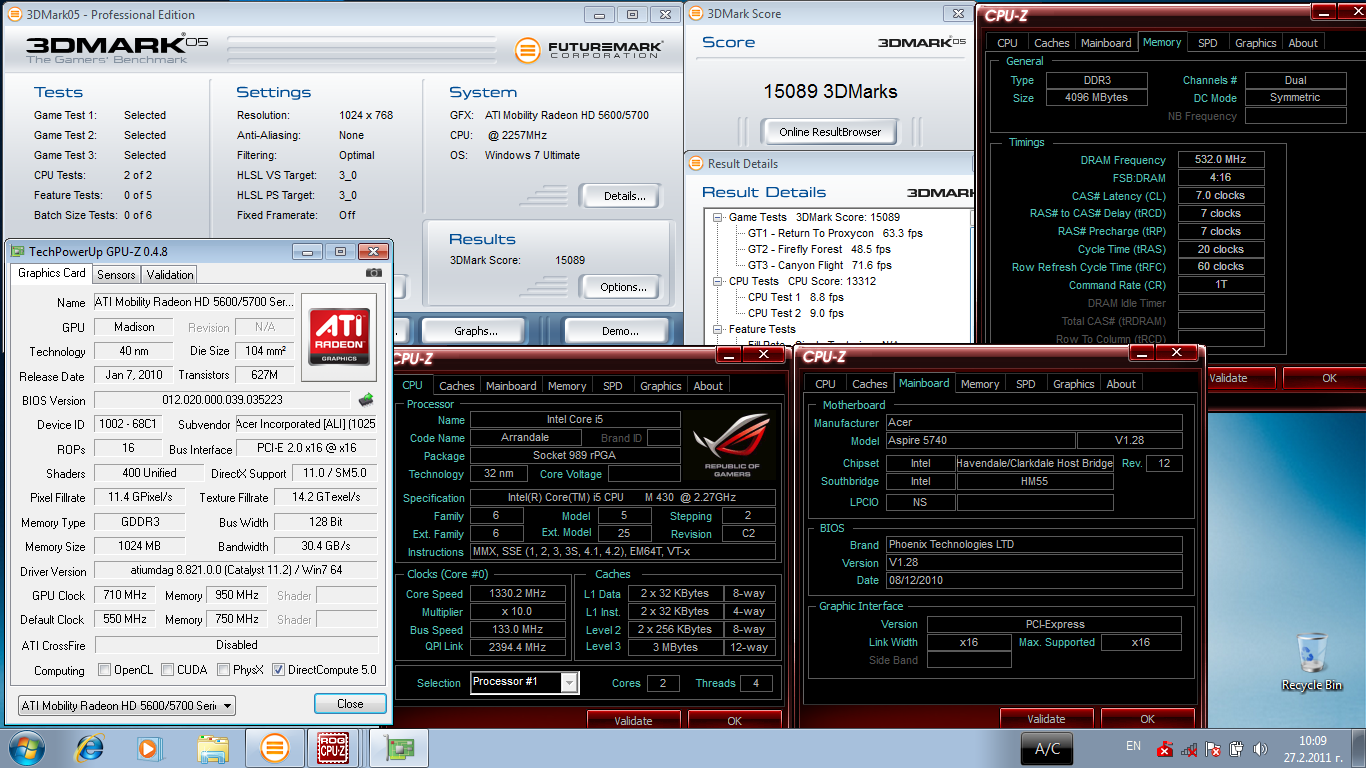Open About tab in CPU-Z Mainboard window
This screenshot has height=768, width=1366.
click(1121, 384)
